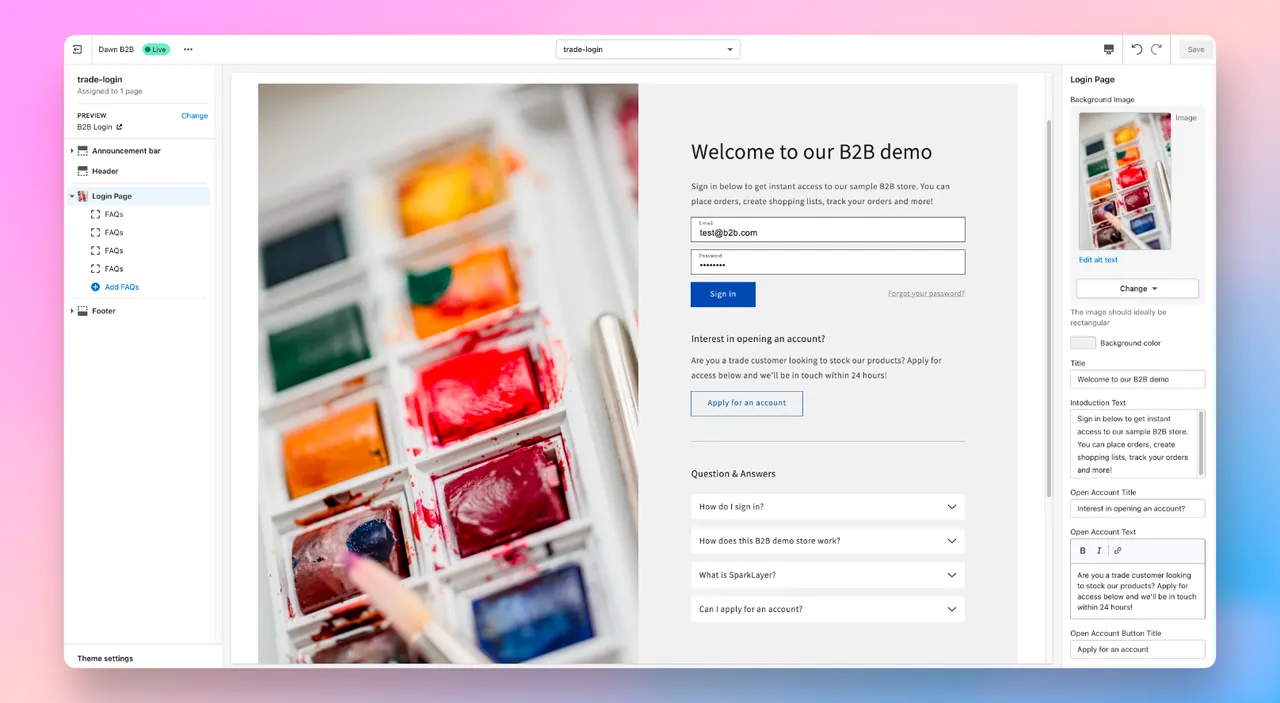Open the desktop preview icon
This screenshot has height=703, width=1280.
[1108, 48]
